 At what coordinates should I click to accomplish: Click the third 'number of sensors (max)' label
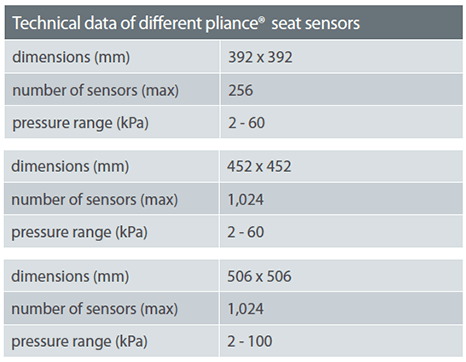pos(94,309)
